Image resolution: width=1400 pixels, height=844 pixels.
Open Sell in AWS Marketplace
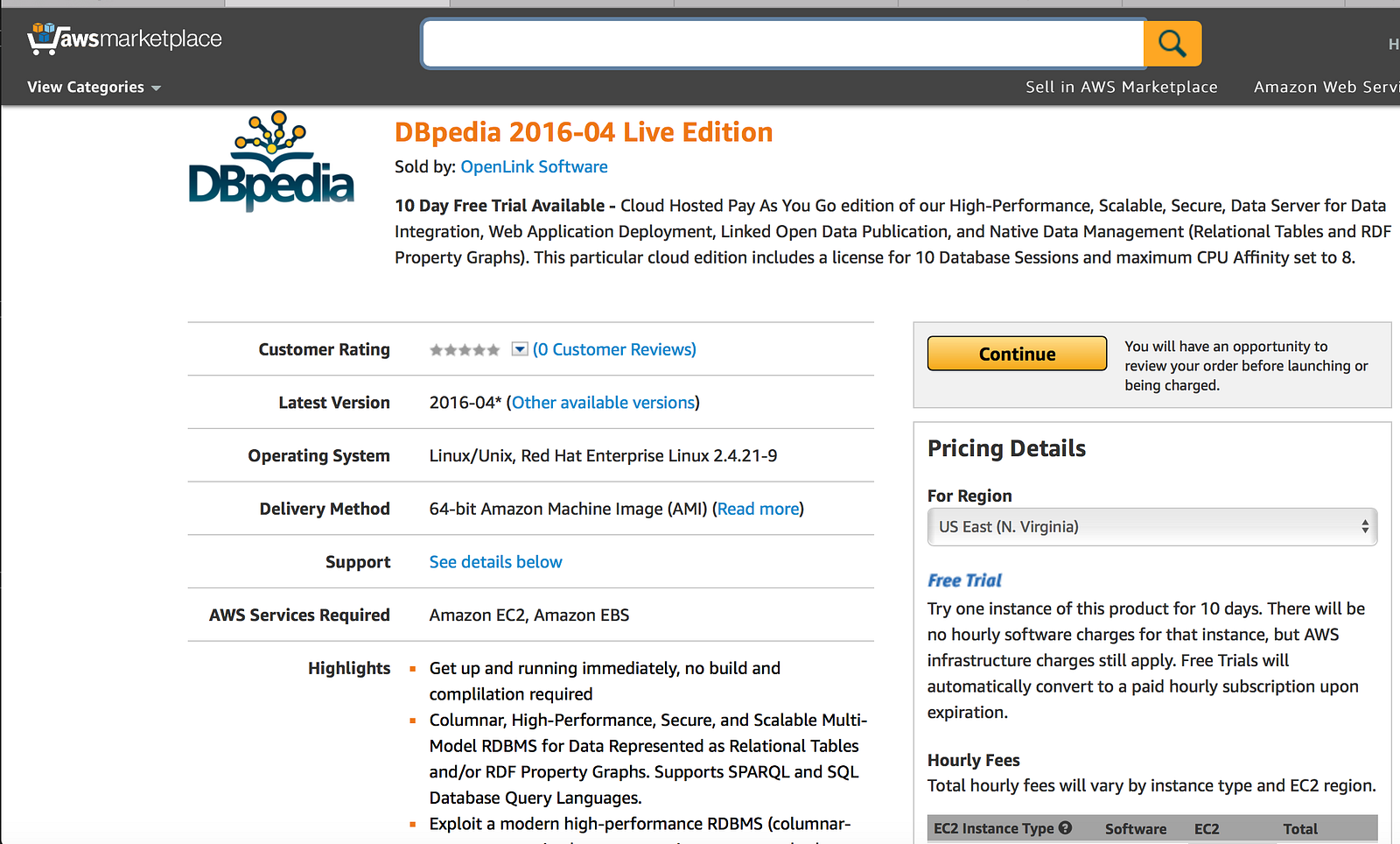pos(1122,87)
